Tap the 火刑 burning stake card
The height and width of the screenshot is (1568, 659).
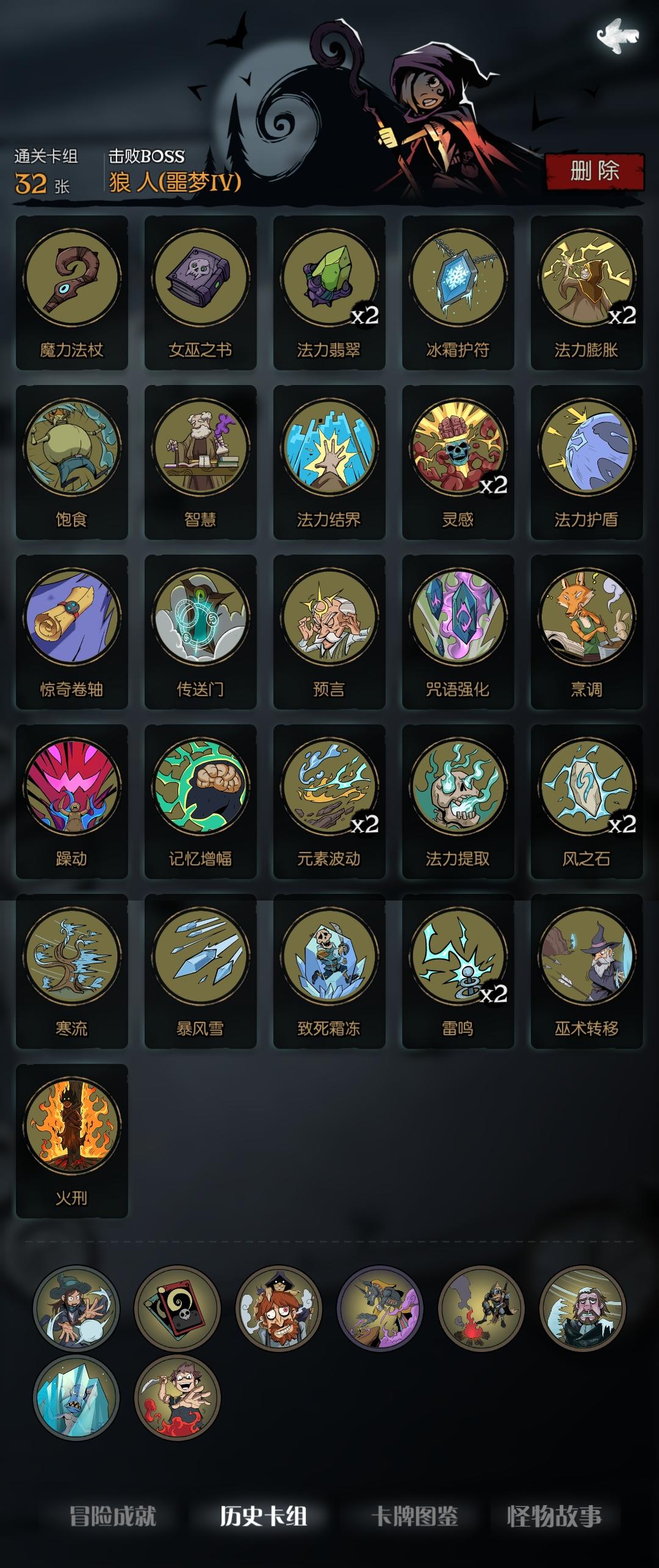click(x=72, y=1141)
